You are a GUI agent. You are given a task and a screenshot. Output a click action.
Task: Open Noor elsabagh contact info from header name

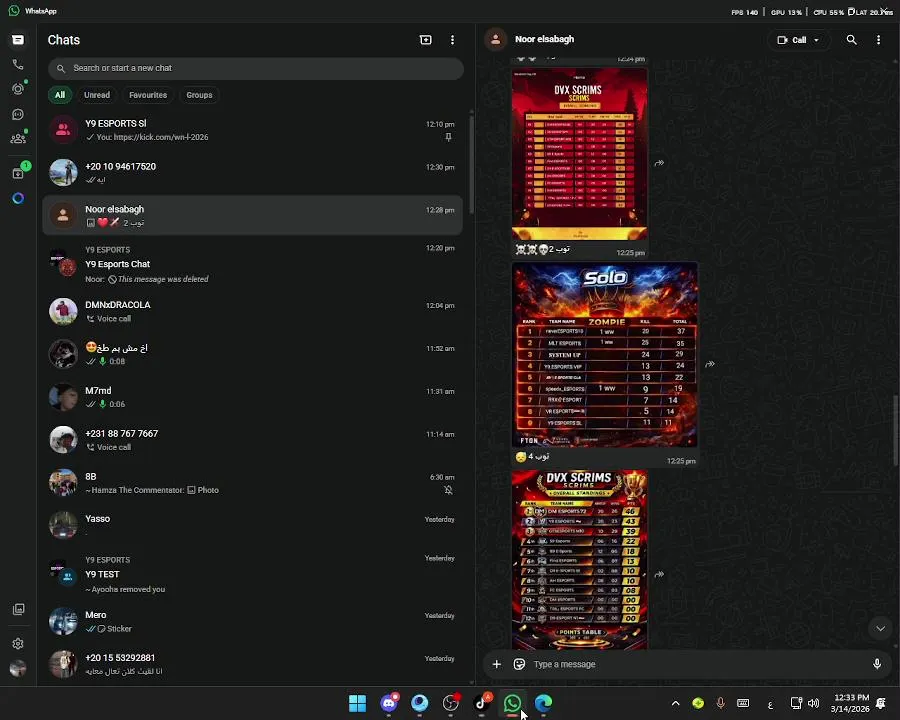coord(544,39)
